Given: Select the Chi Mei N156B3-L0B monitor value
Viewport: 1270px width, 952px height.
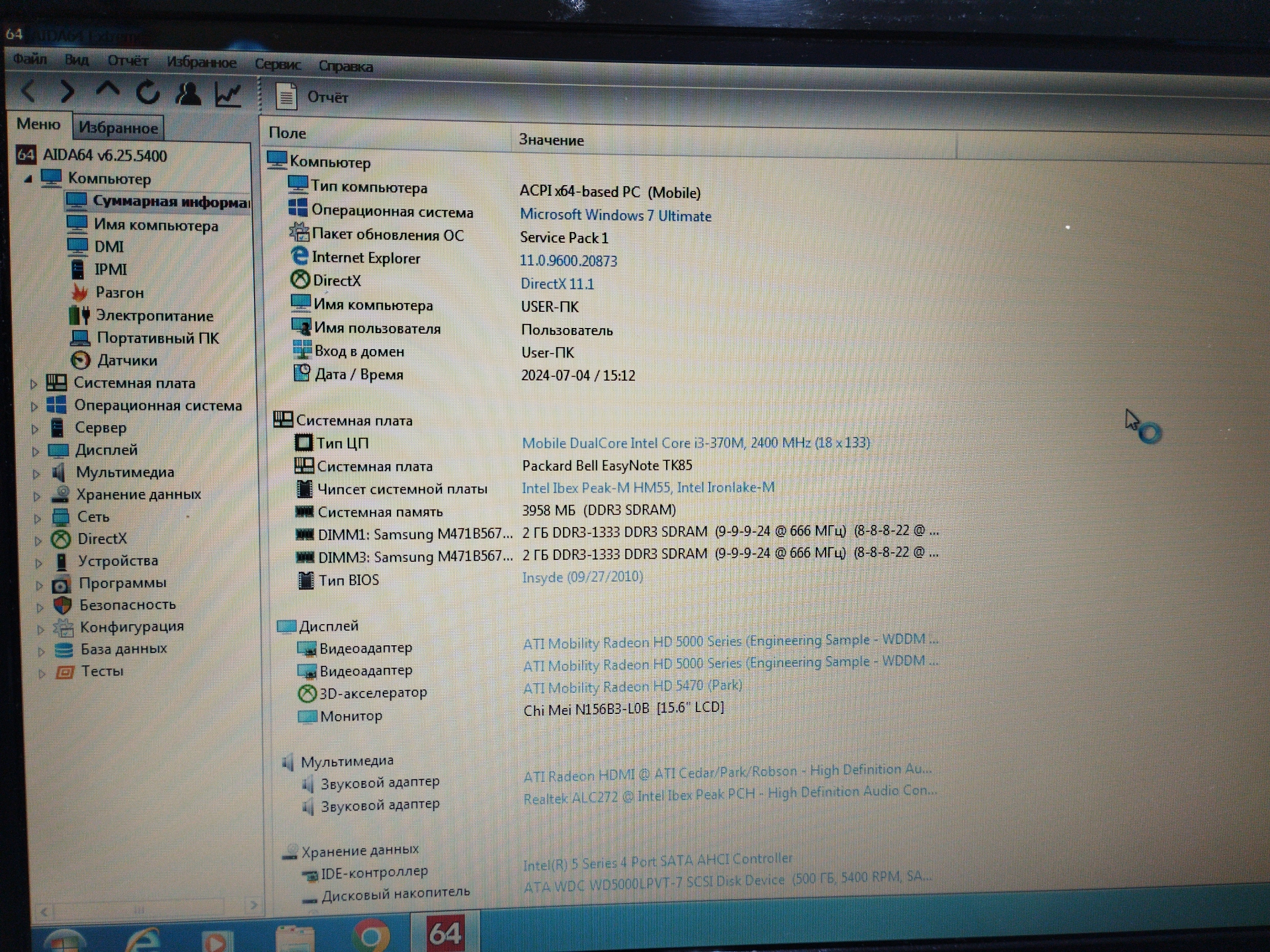Looking at the screenshot, I should click(623, 709).
